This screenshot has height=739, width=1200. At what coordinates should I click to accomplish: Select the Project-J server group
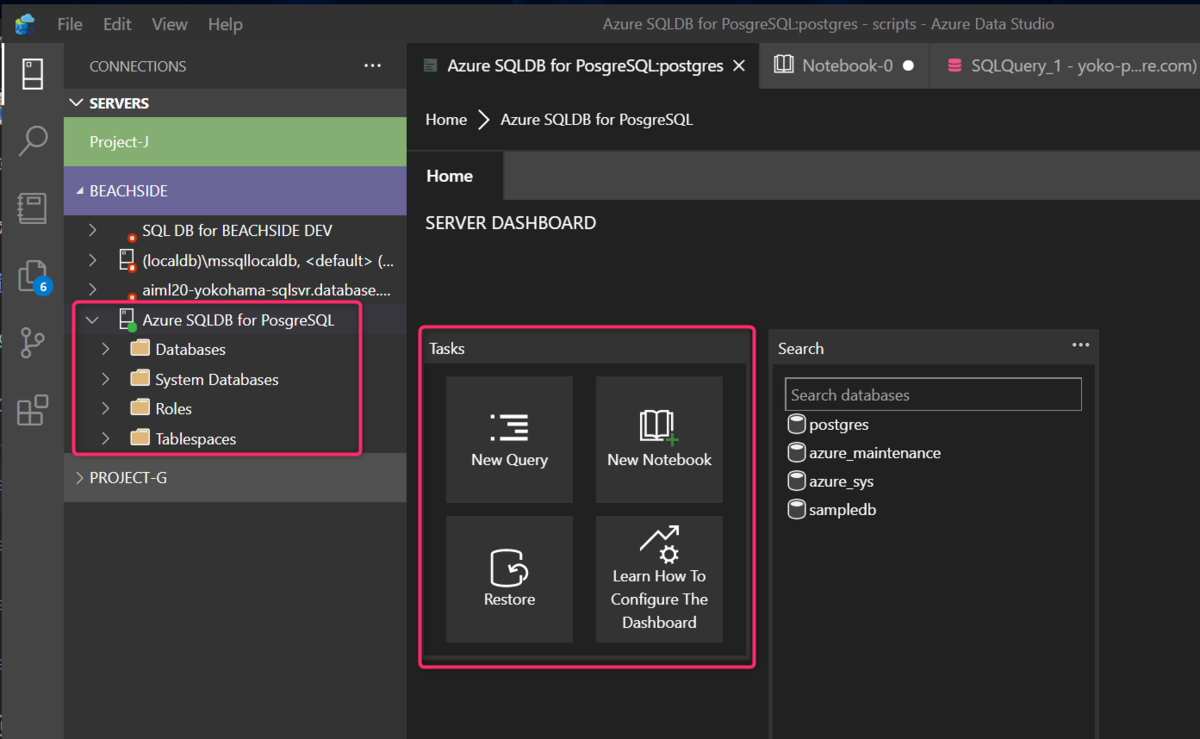[235, 142]
